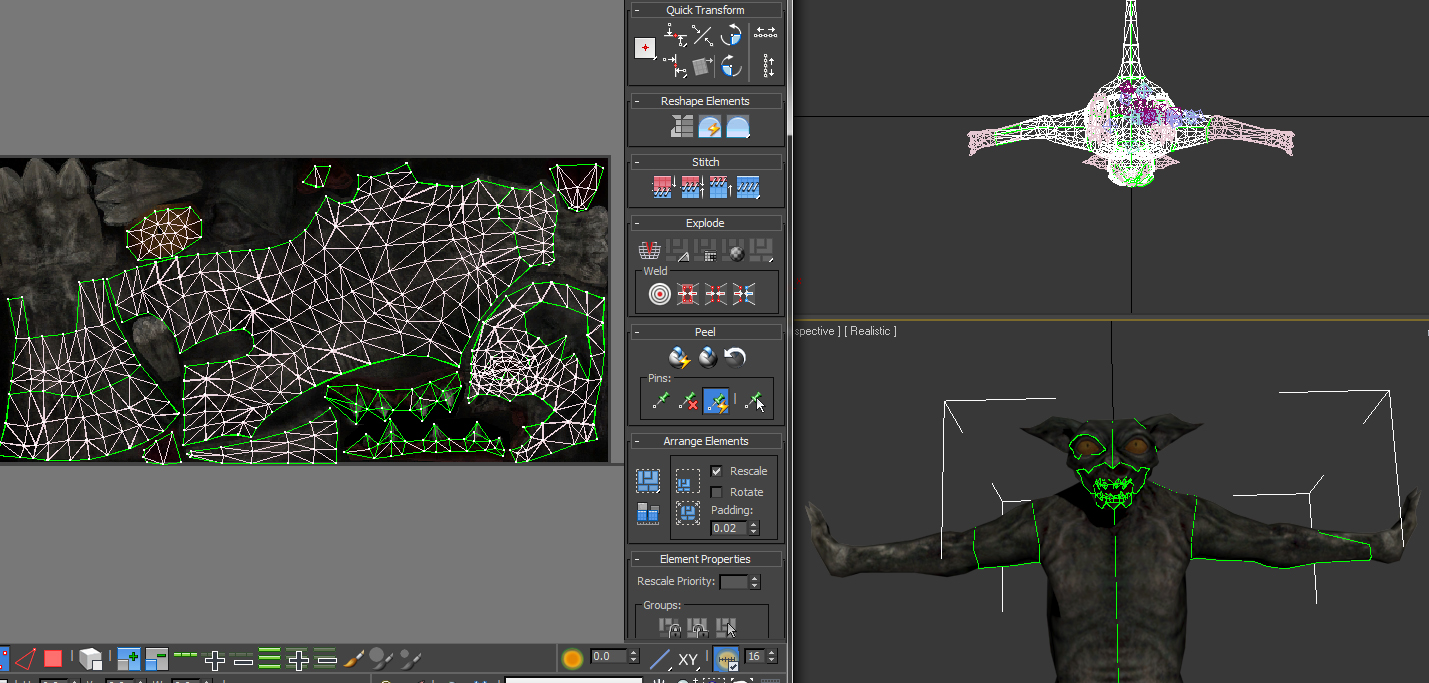
Task: Open the Realistic viewport shading menu
Action: tap(870, 331)
